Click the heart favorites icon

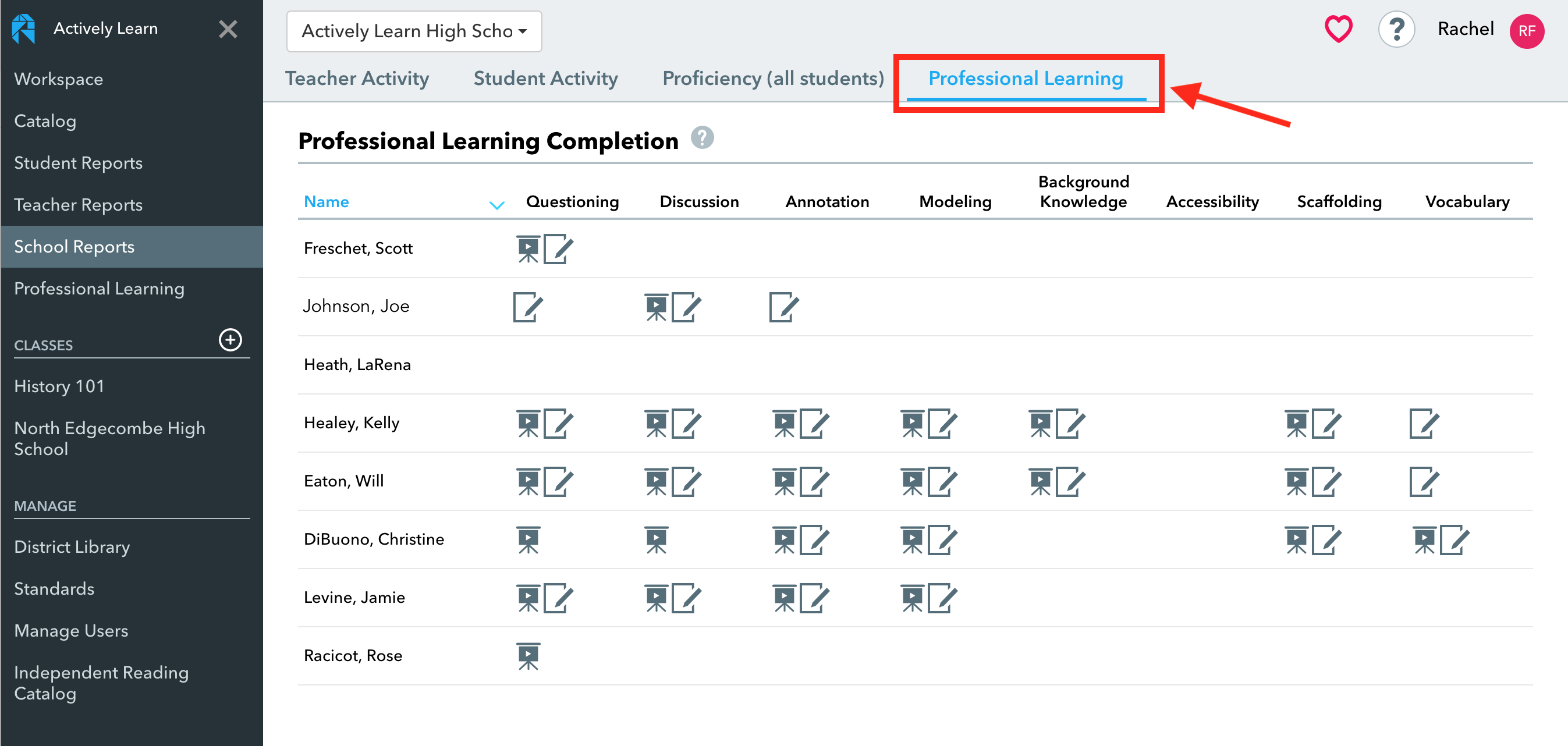[x=1338, y=29]
